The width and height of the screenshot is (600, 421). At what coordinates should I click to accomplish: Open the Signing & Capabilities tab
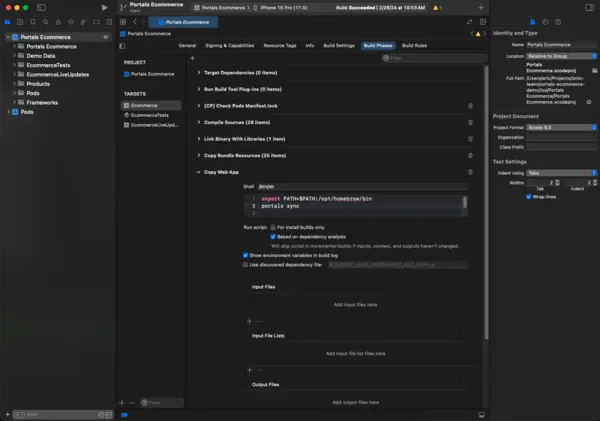point(228,45)
